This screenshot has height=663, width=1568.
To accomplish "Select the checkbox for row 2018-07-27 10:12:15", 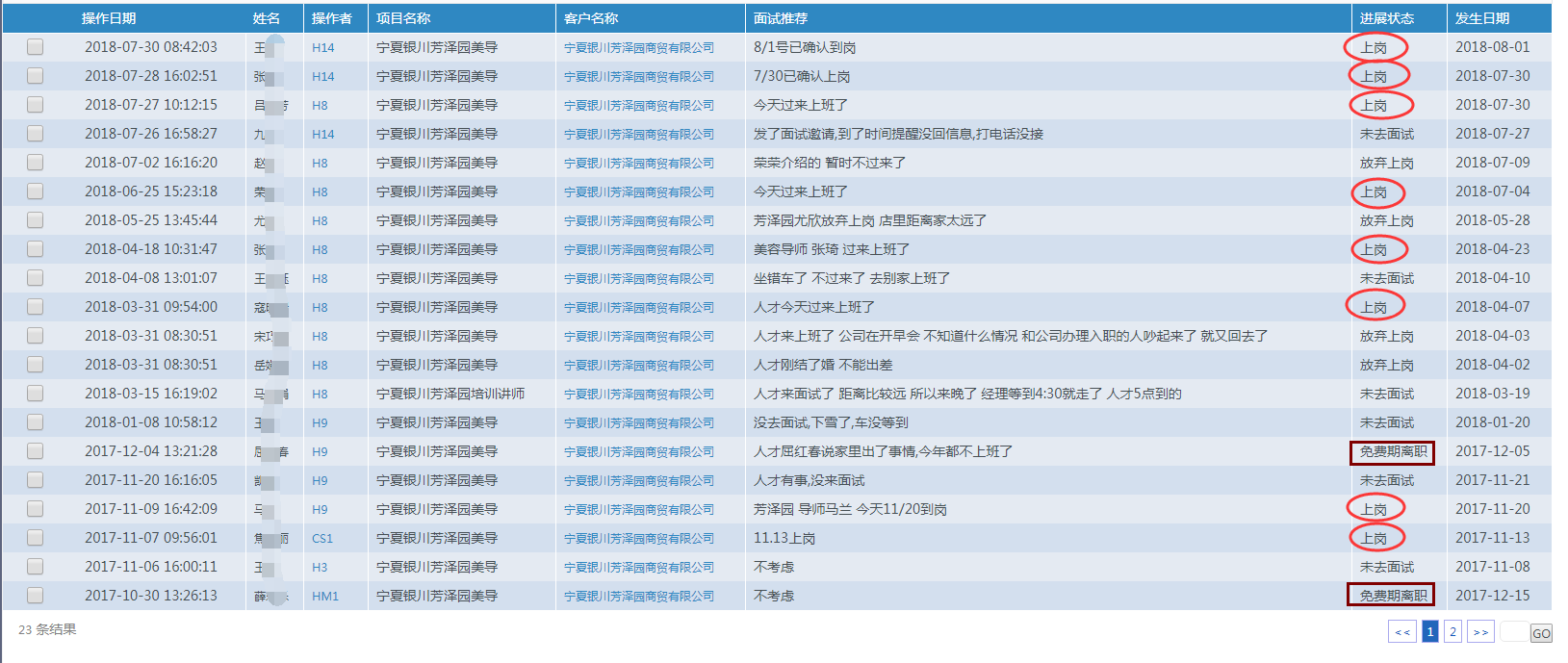I will coord(36,105).
